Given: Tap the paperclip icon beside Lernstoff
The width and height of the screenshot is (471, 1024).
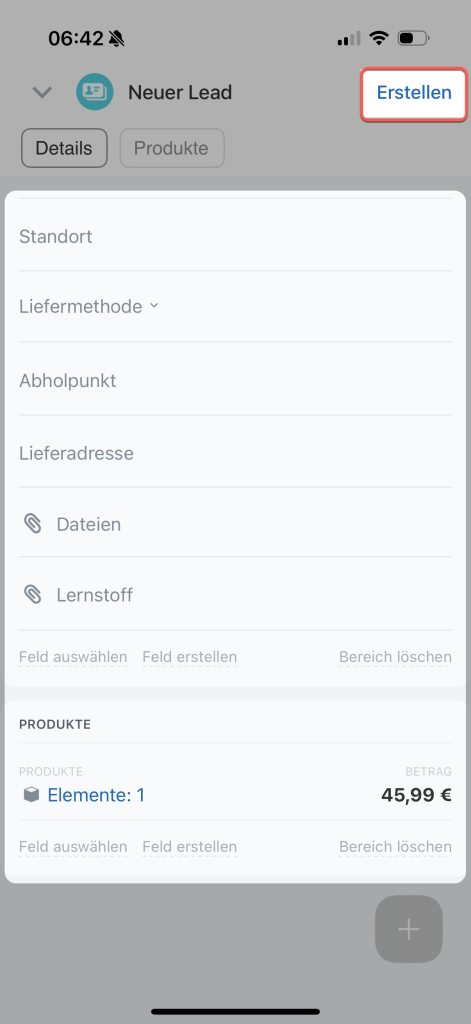Looking at the screenshot, I should point(33,594).
